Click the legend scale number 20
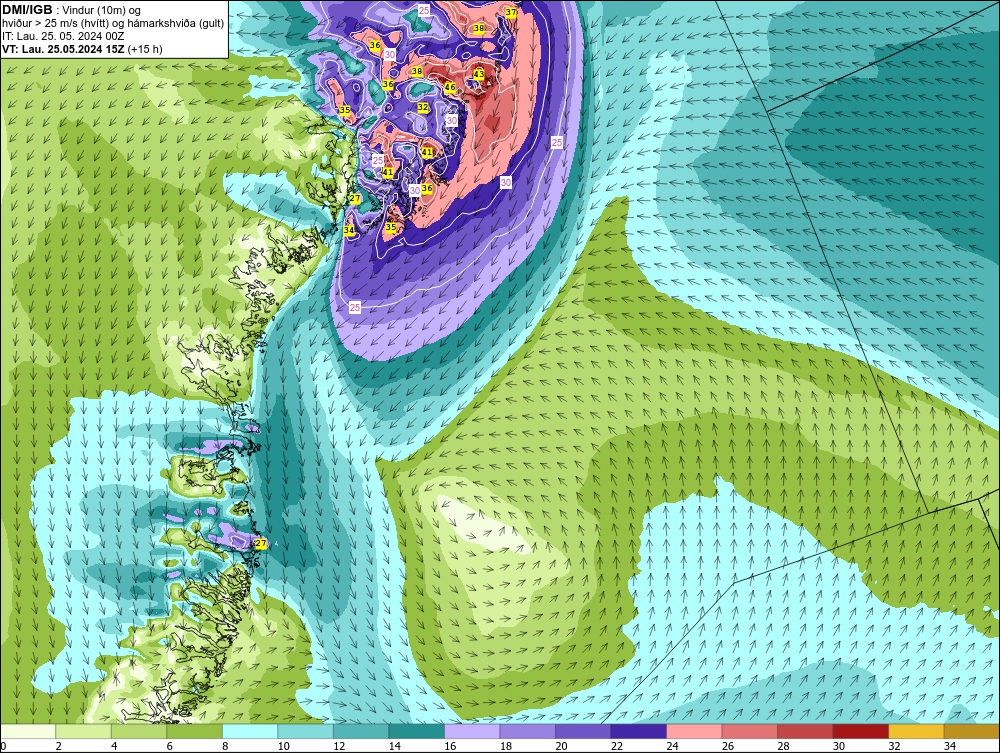This screenshot has width=1000, height=753. (561, 746)
